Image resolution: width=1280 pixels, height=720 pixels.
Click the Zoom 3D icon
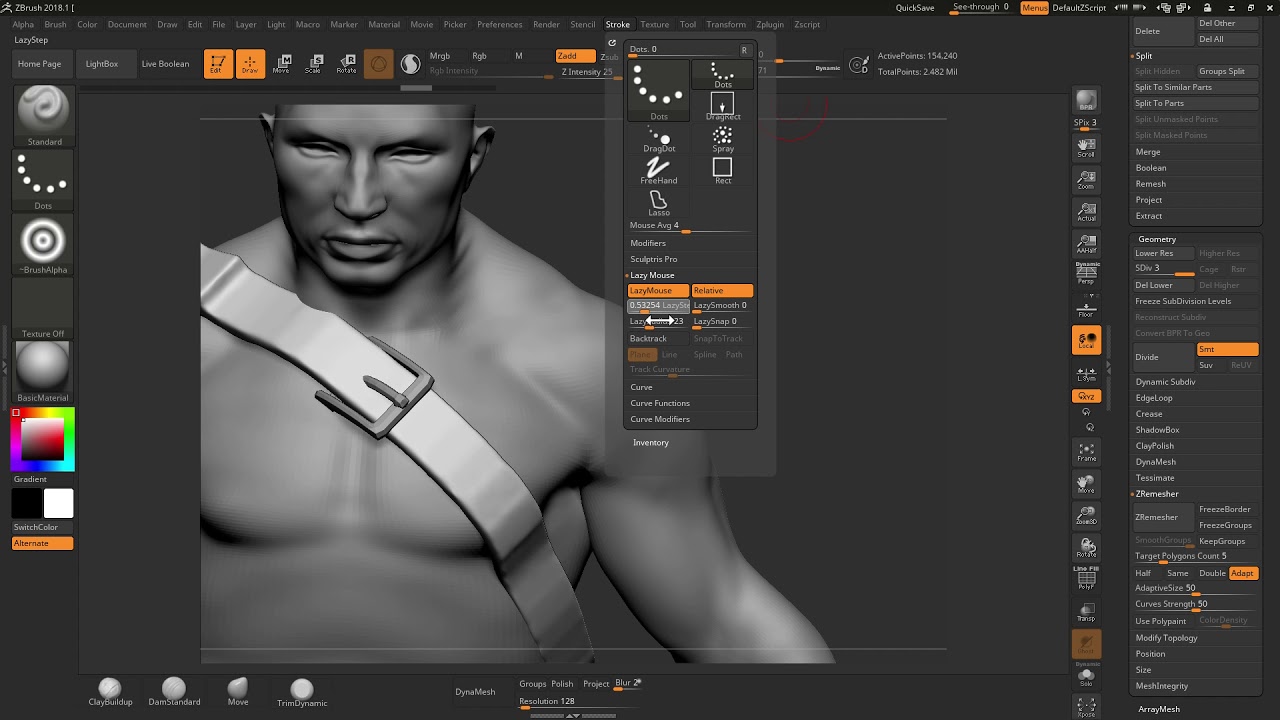[1086, 516]
